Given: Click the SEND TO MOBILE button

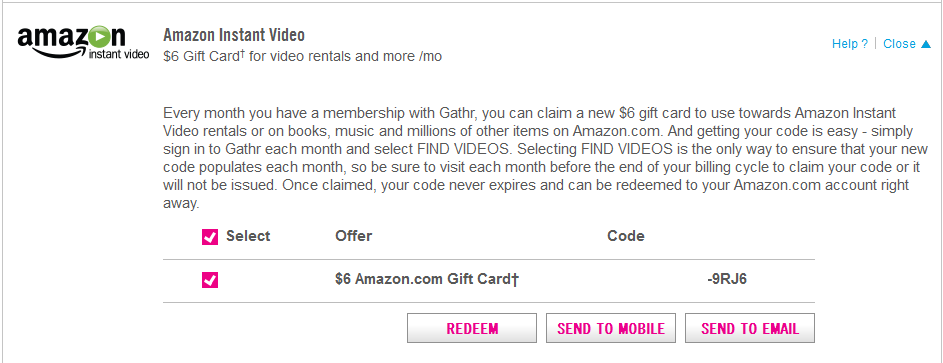Looking at the screenshot, I should (611, 328).
